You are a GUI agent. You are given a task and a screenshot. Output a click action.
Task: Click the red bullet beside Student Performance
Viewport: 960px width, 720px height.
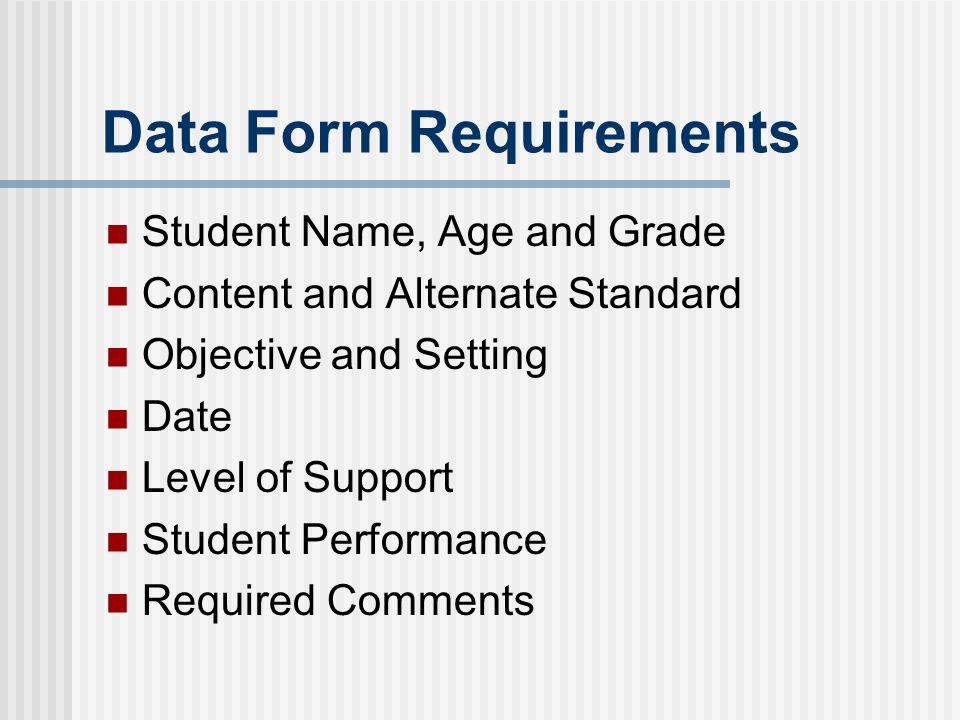[117, 542]
